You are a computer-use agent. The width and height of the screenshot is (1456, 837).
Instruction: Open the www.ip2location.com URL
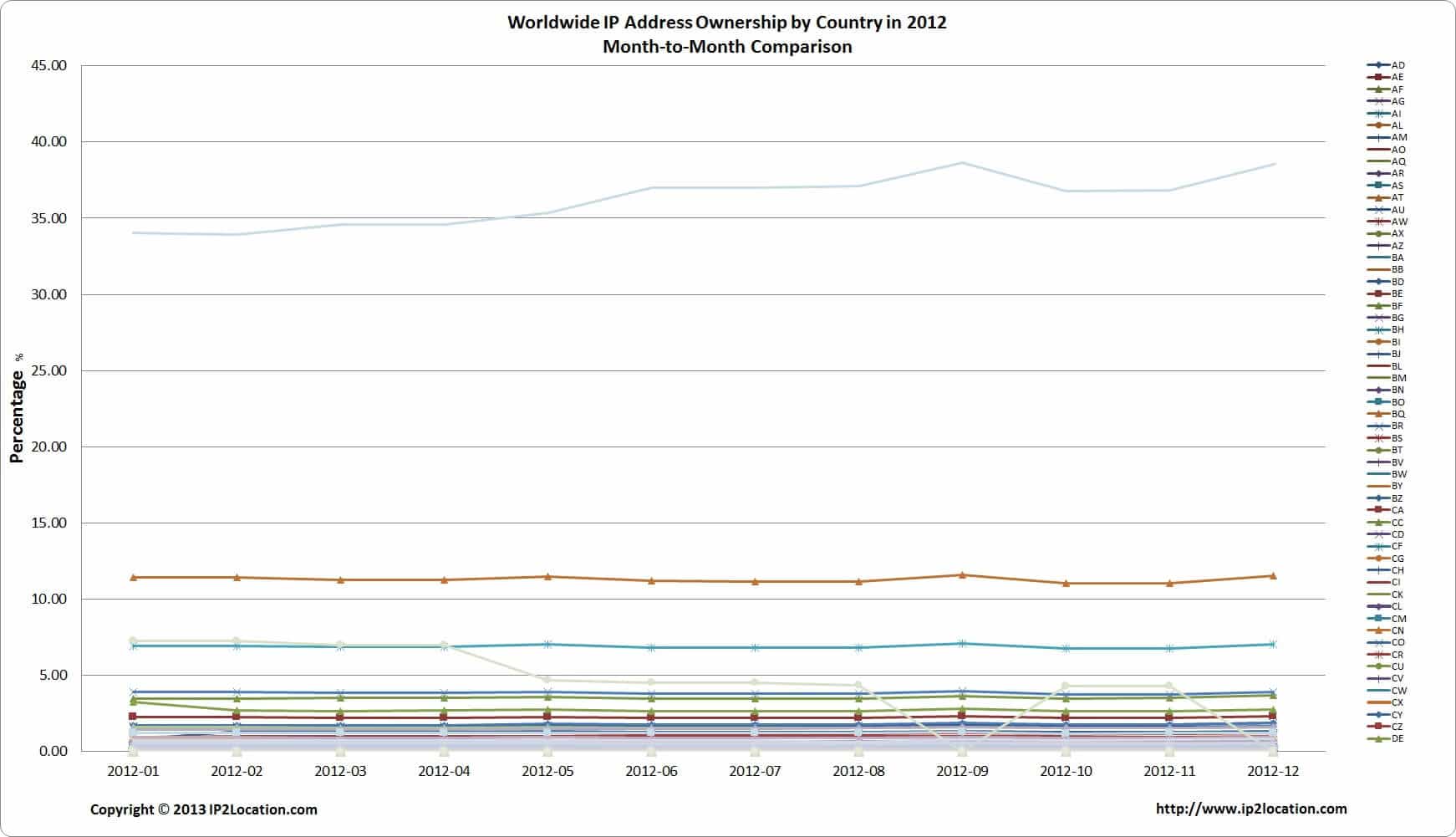point(1250,809)
